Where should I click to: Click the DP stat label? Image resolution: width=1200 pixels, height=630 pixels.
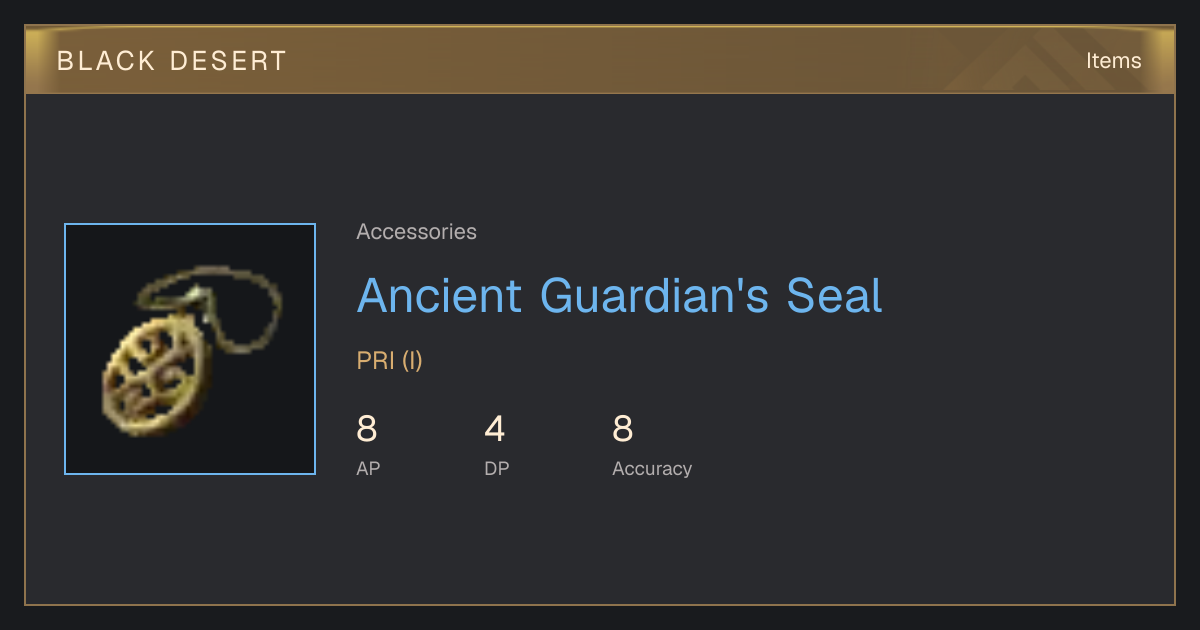click(x=496, y=469)
